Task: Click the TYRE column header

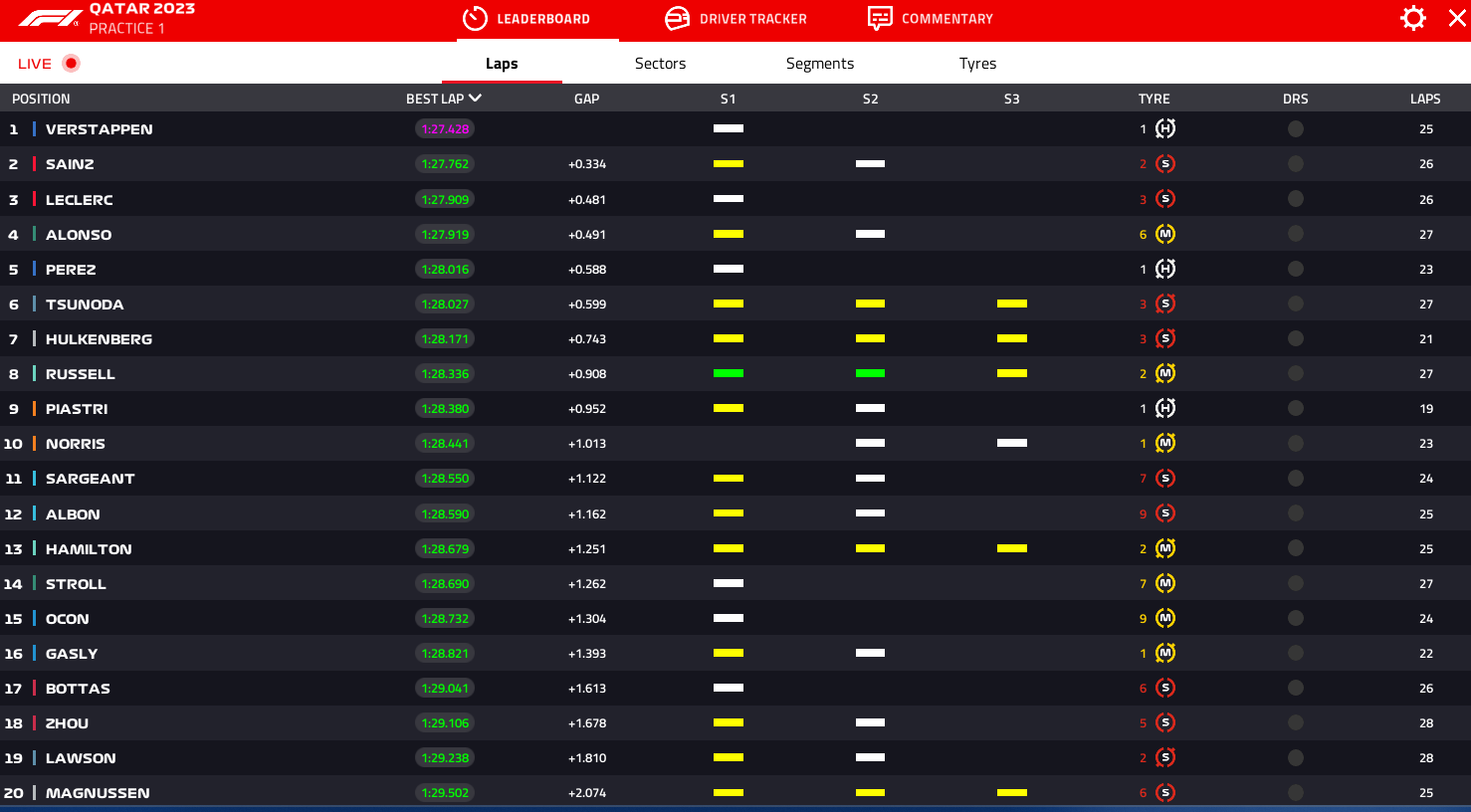Action: 1155,99
